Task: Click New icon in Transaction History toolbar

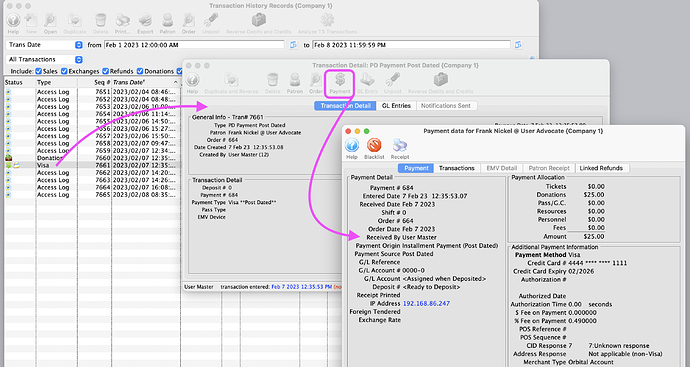Action: 31,20
